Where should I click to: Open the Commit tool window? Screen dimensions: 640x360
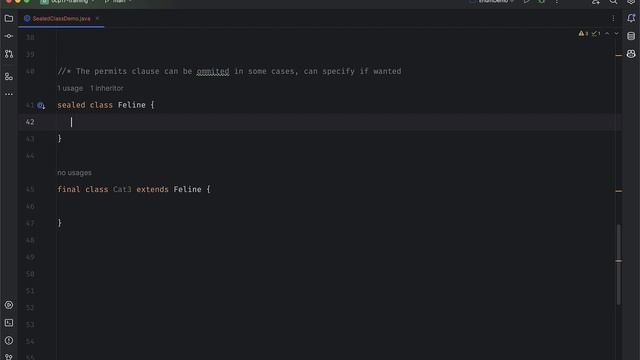pos(9,36)
